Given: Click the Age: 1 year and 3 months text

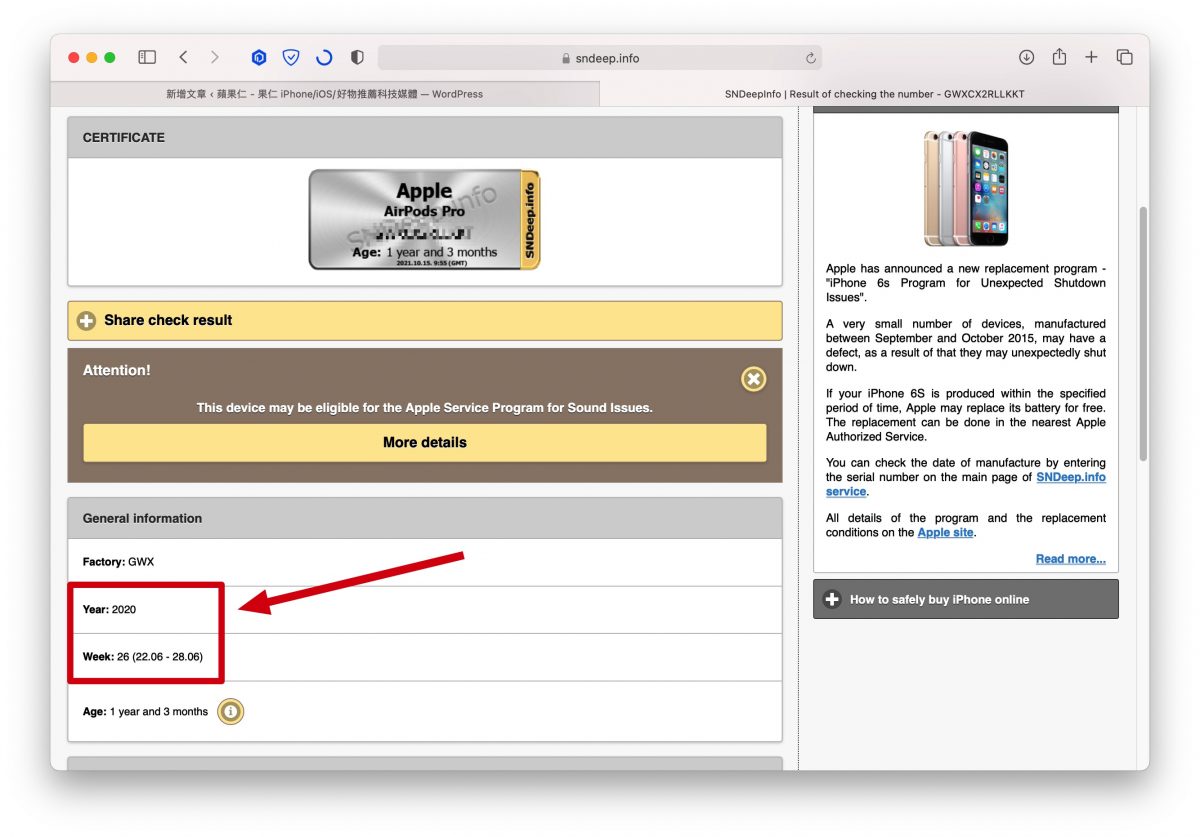Looking at the screenshot, I should click(x=145, y=712).
